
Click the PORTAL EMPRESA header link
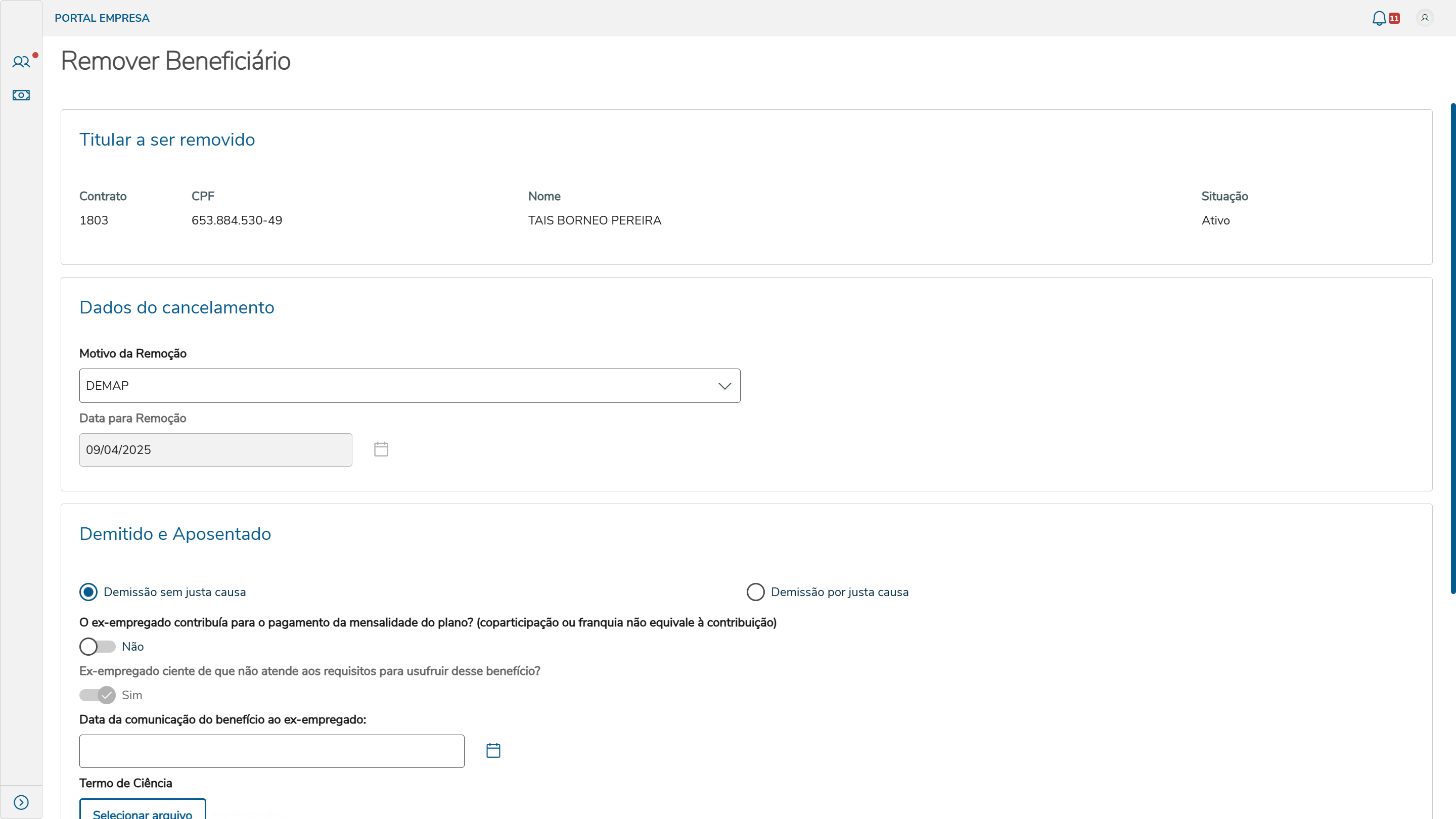102,18
